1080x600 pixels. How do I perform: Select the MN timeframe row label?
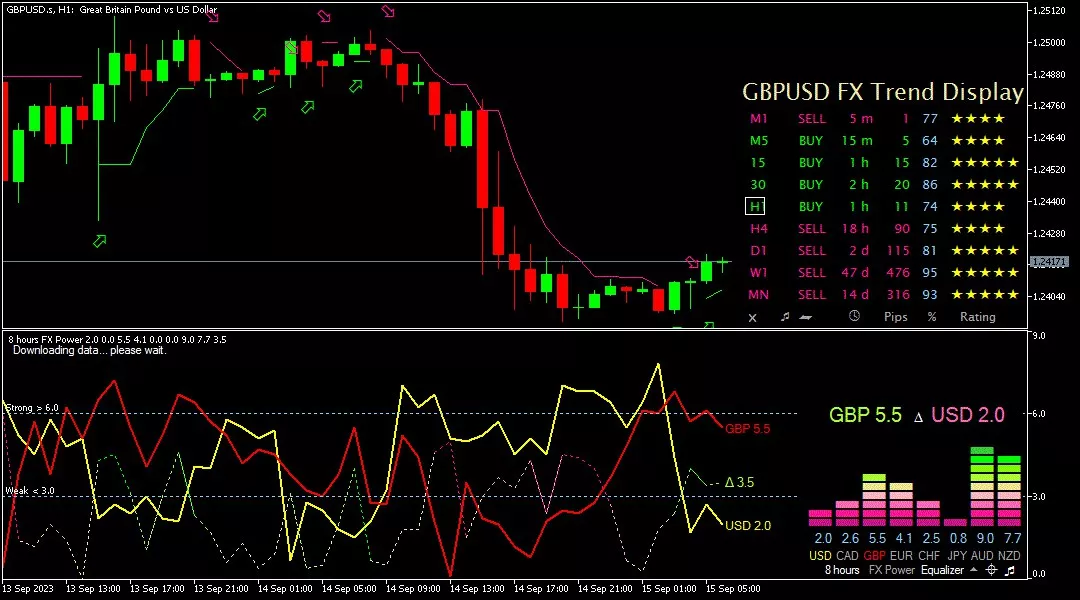pos(758,295)
